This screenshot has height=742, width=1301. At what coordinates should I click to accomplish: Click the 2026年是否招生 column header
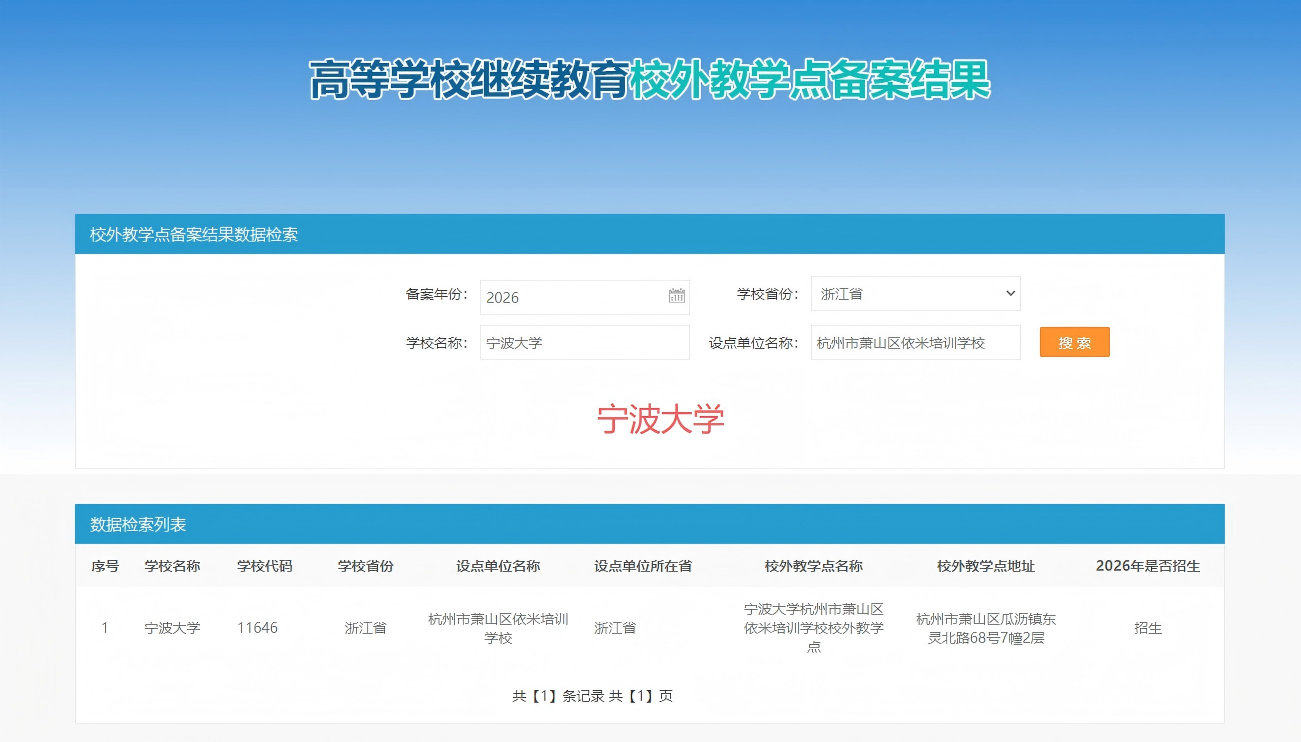pos(1148,566)
